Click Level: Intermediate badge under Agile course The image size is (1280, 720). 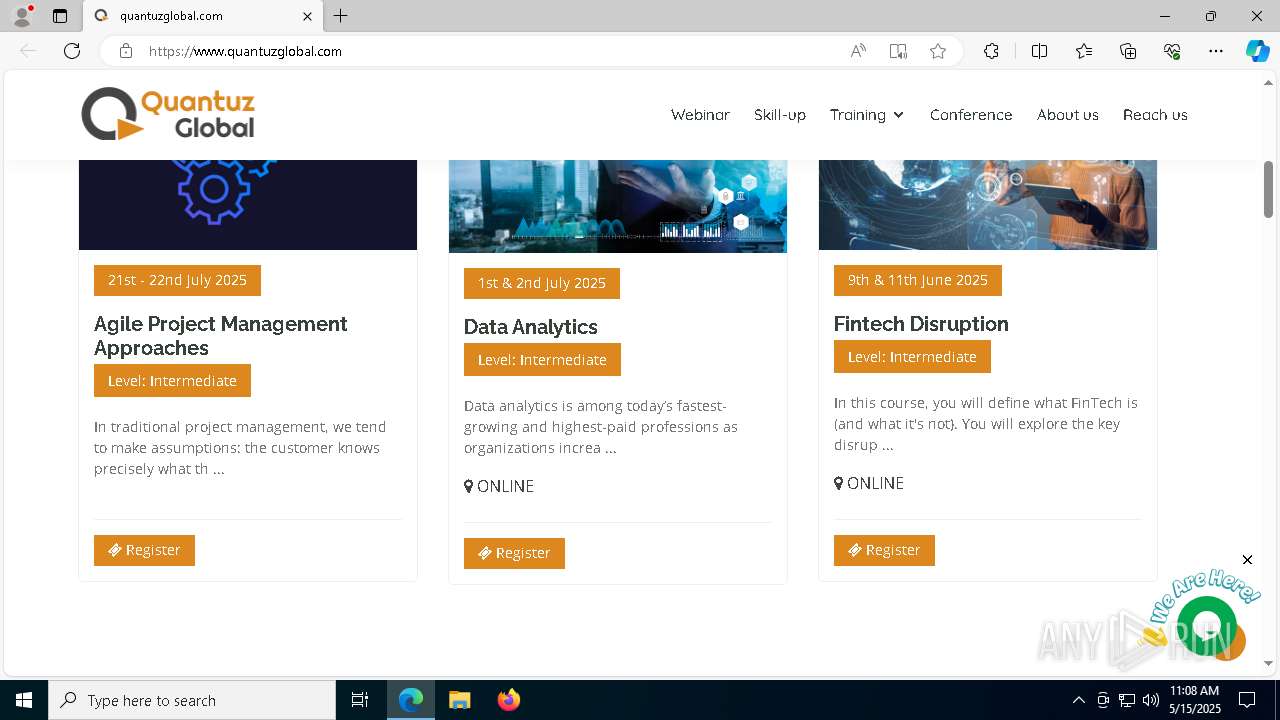tap(172, 381)
